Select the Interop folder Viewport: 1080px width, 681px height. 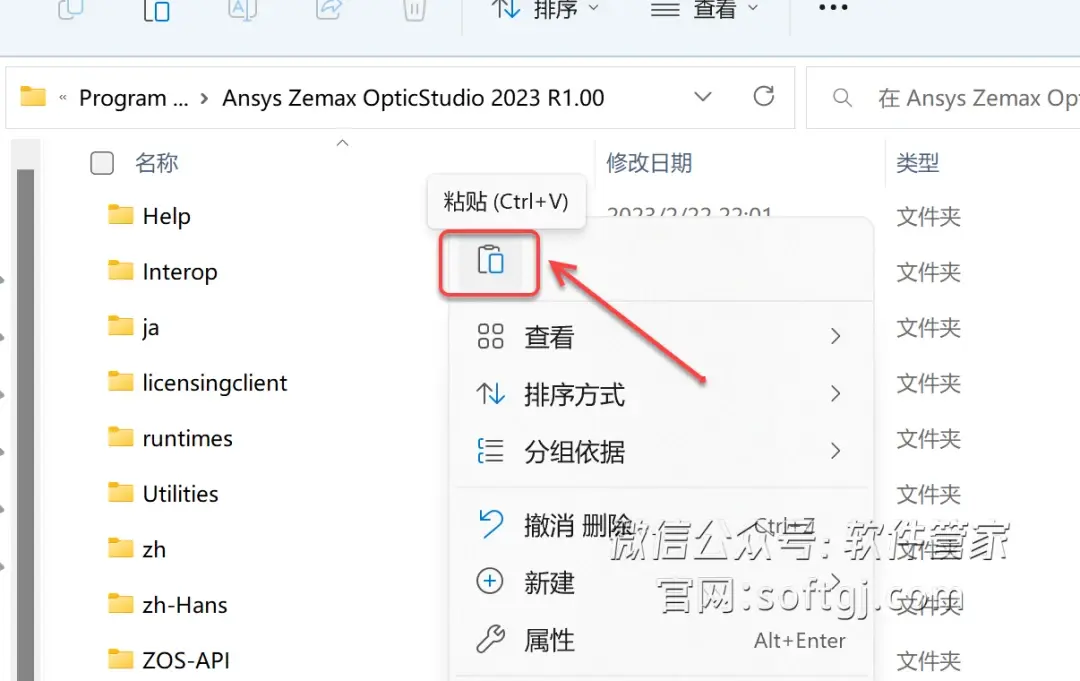[180, 272]
